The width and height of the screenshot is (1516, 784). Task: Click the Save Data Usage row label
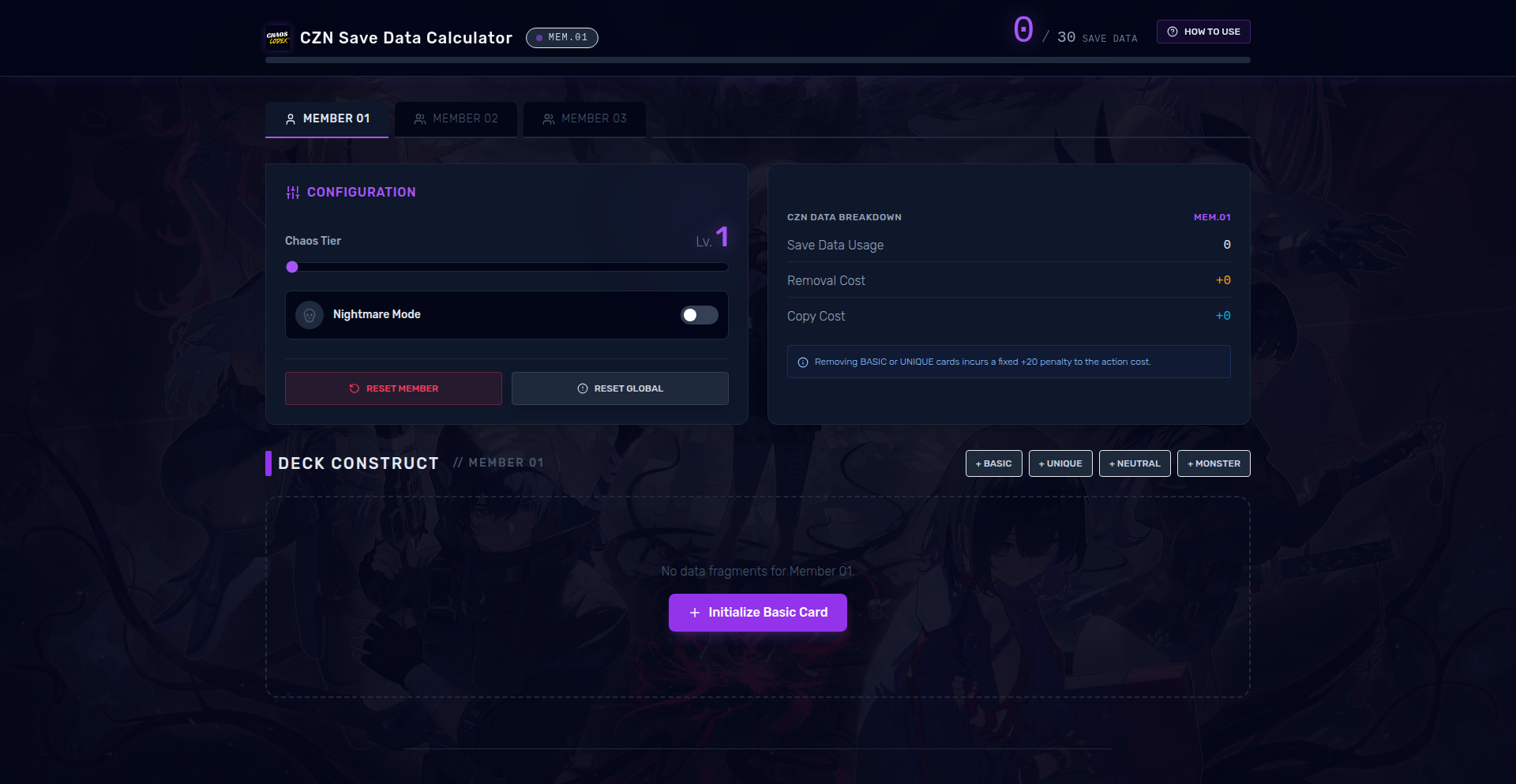[x=835, y=246]
